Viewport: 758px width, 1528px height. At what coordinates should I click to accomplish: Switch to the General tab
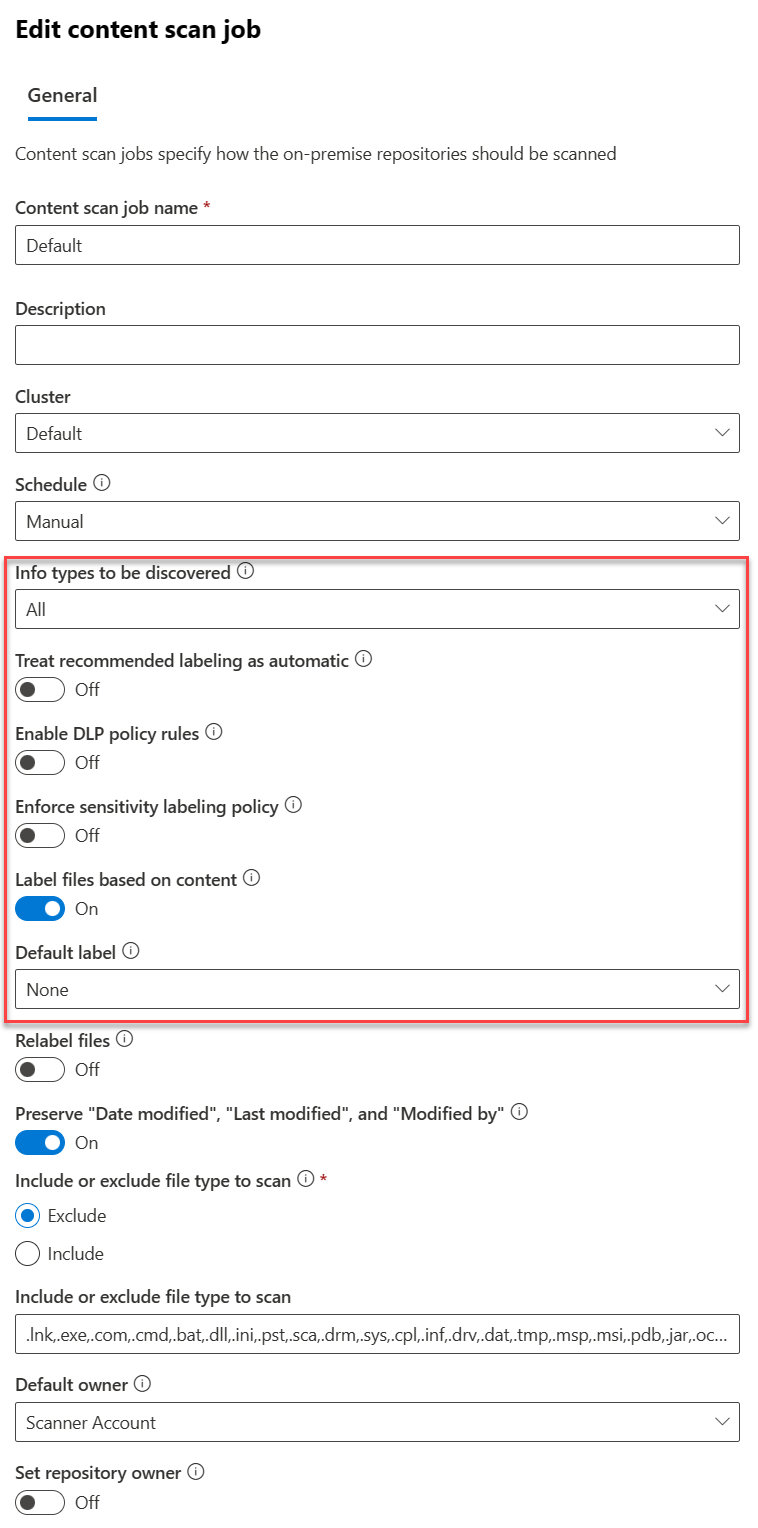[x=62, y=96]
